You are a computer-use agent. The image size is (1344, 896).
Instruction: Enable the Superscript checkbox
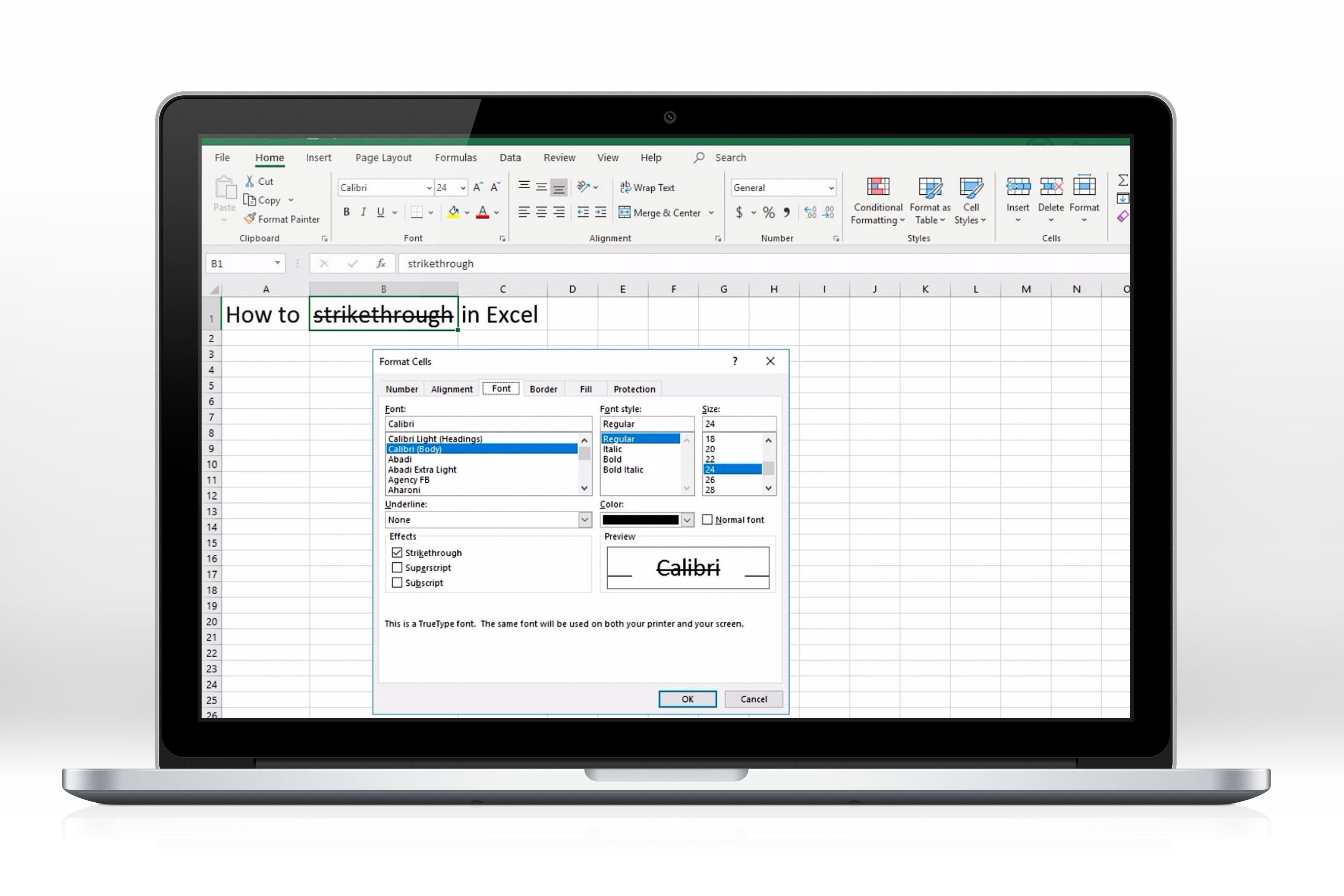397,567
